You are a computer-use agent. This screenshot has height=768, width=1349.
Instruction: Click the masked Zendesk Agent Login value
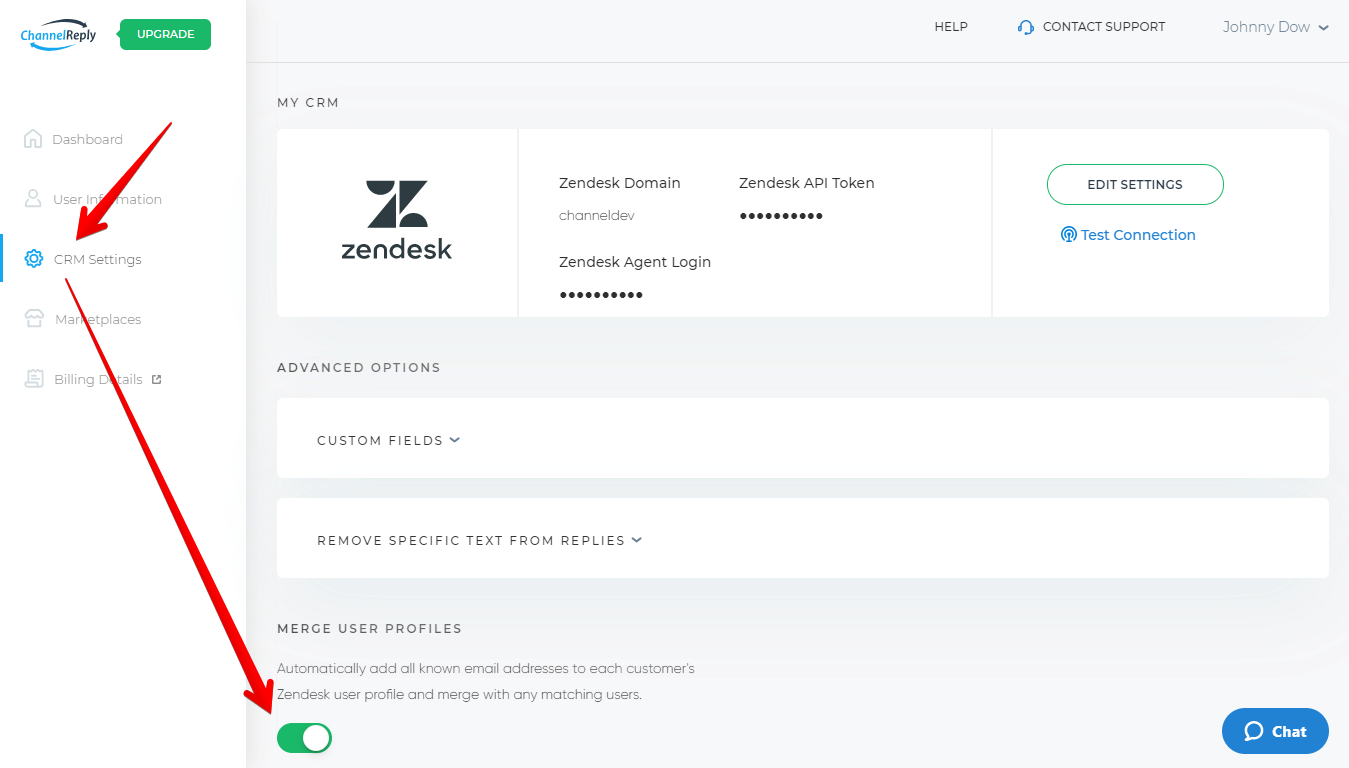pyautogui.click(x=601, y=295)
